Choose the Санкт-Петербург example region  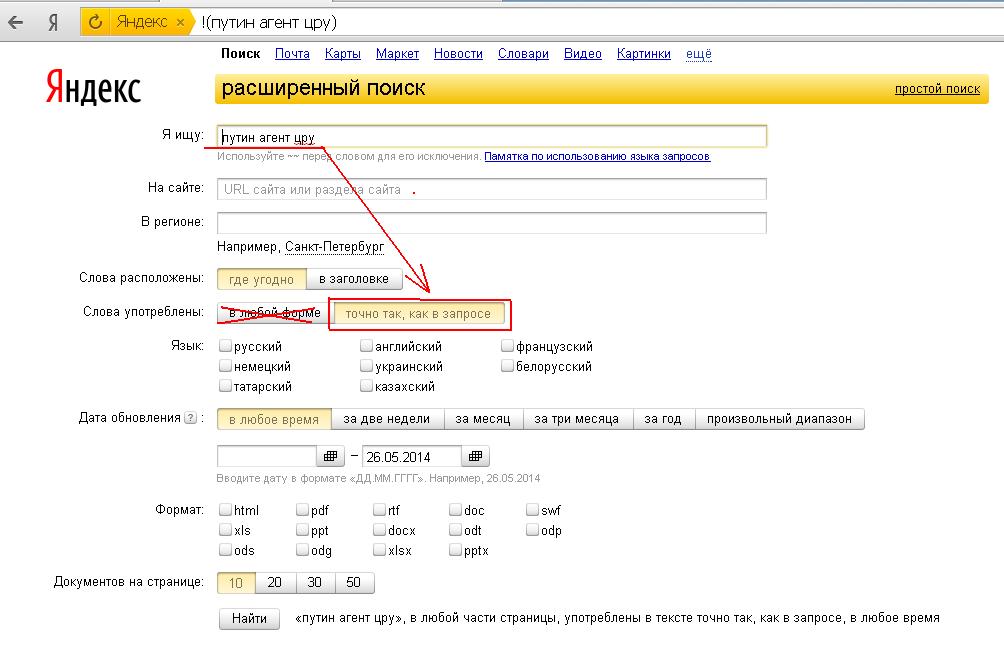[x=334, y=247]
